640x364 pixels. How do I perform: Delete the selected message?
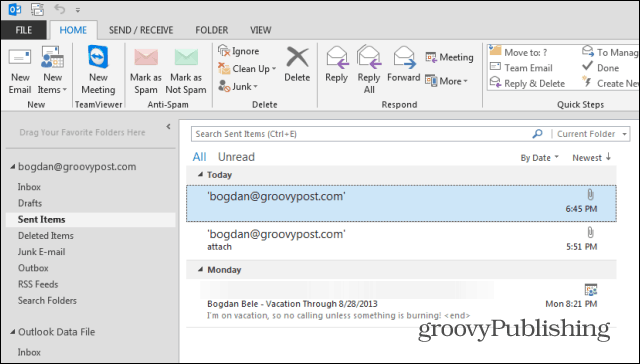[x=297, y=64]
